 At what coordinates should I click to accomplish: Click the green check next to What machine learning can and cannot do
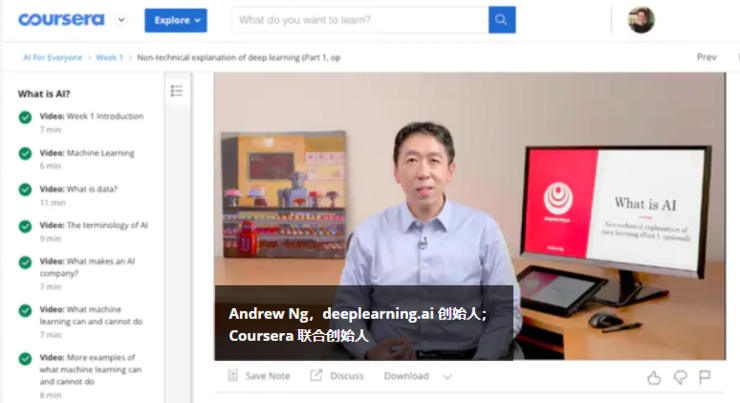(x=25, y=311)
